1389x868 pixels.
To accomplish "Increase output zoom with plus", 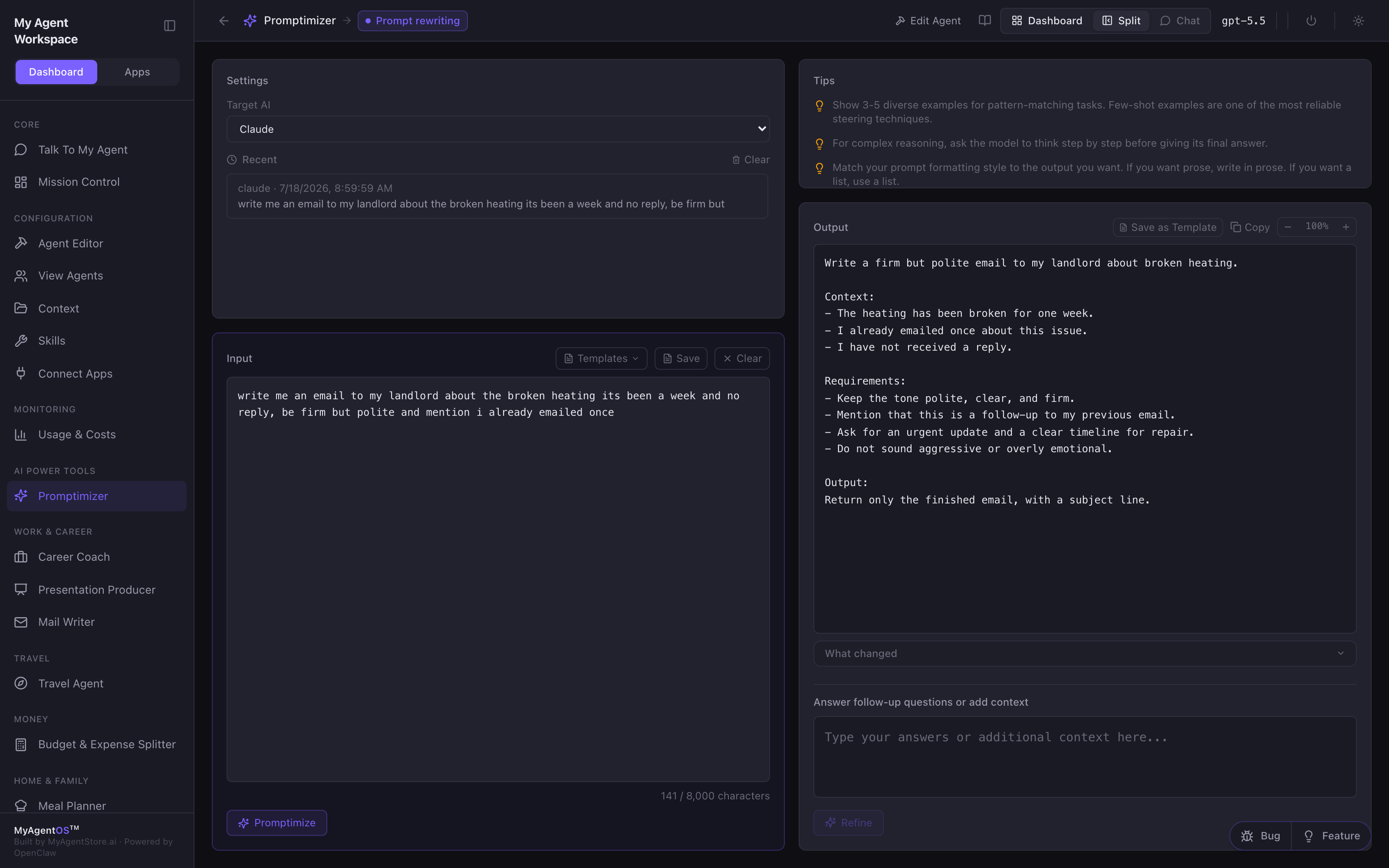I will tap(1346, 227).
